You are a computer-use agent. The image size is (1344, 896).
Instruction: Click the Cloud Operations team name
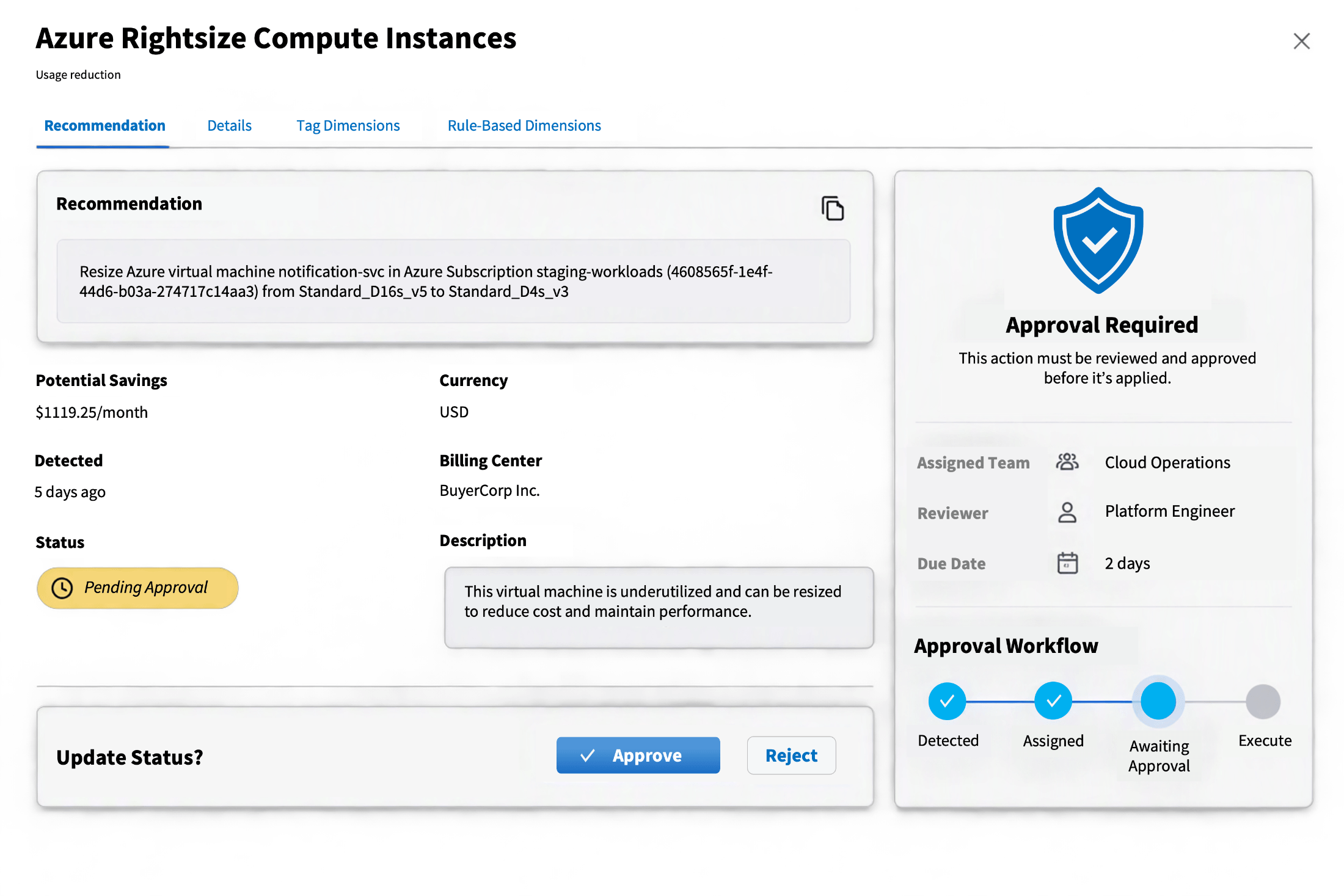(1167, 462)
